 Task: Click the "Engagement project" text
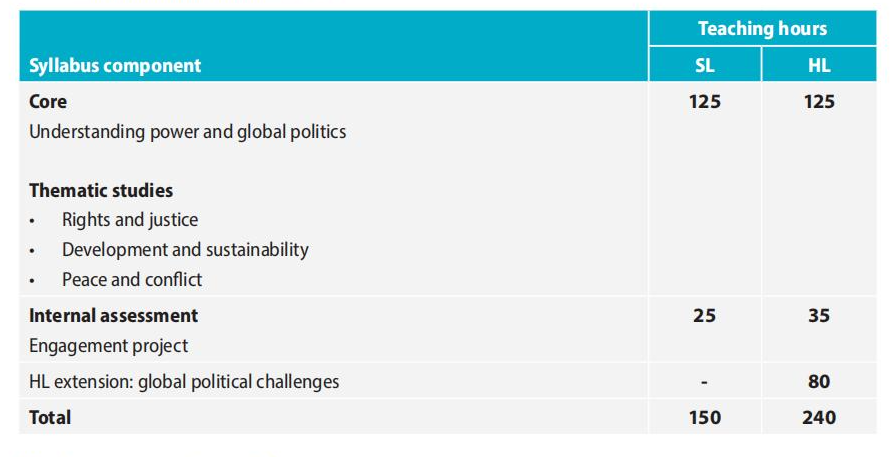click(x=109, y=346)
